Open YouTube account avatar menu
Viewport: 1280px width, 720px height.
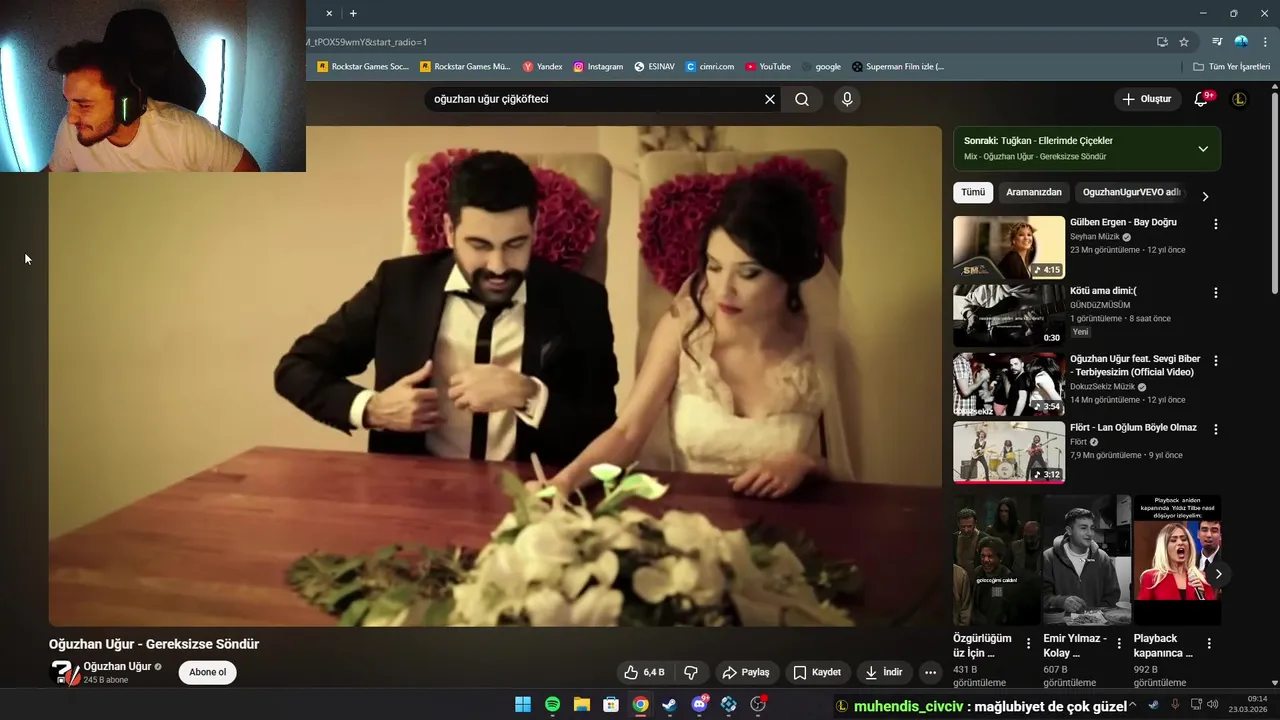tap(1239, 99)
